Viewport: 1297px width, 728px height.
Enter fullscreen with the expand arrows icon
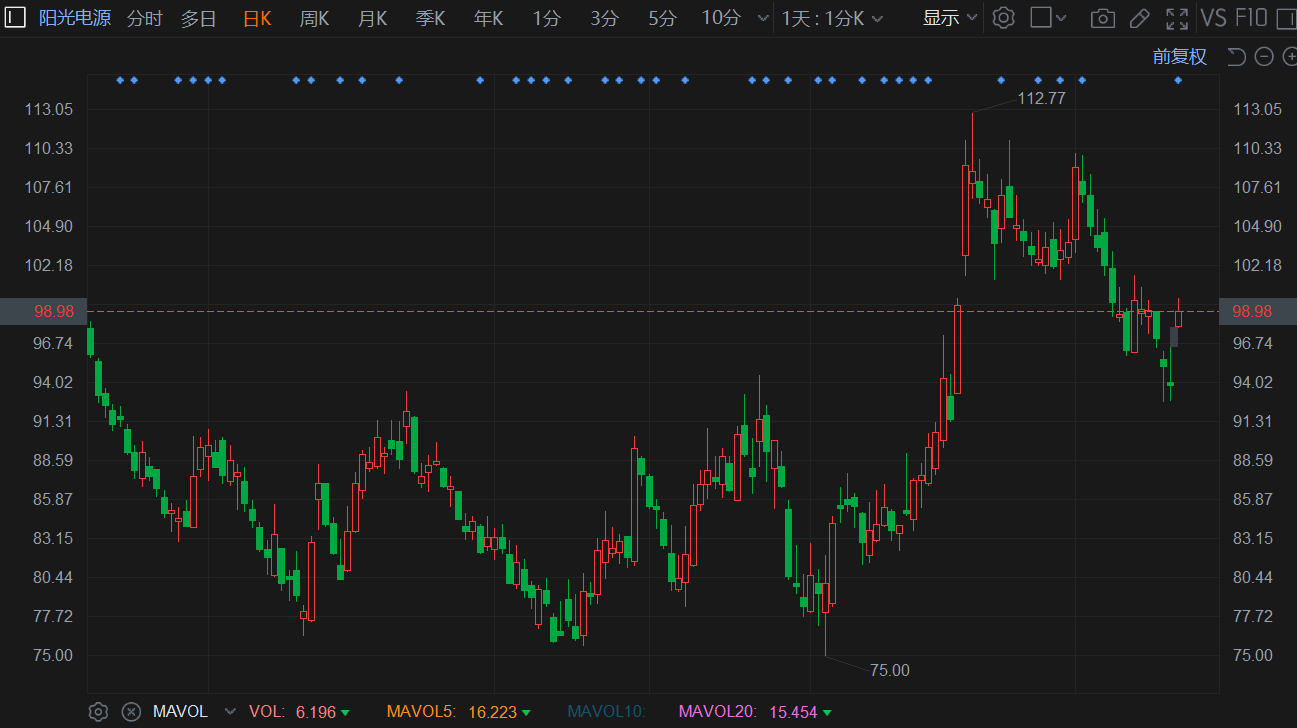pos(1177,18)
